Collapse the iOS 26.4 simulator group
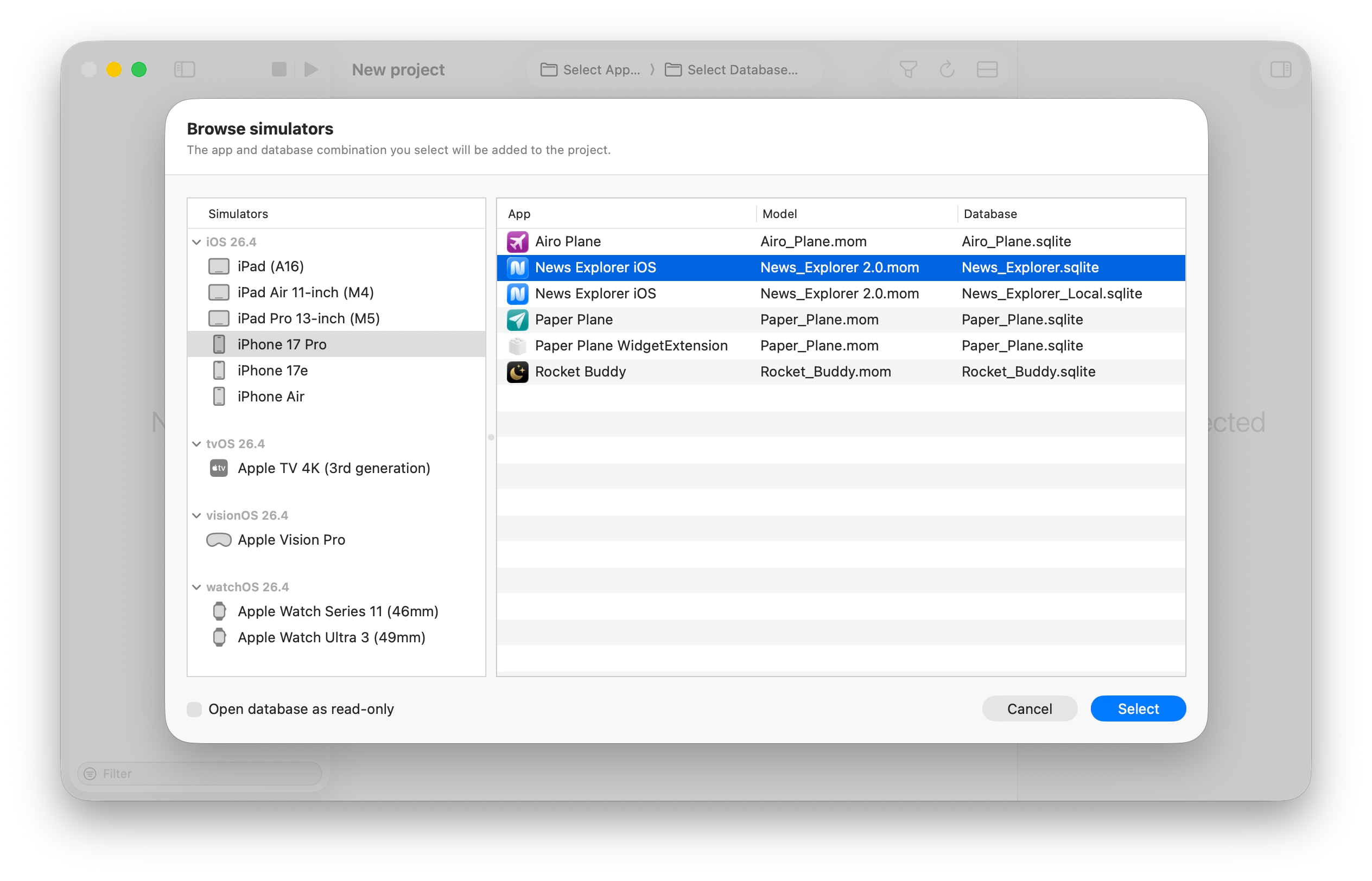 coord(196,242)
